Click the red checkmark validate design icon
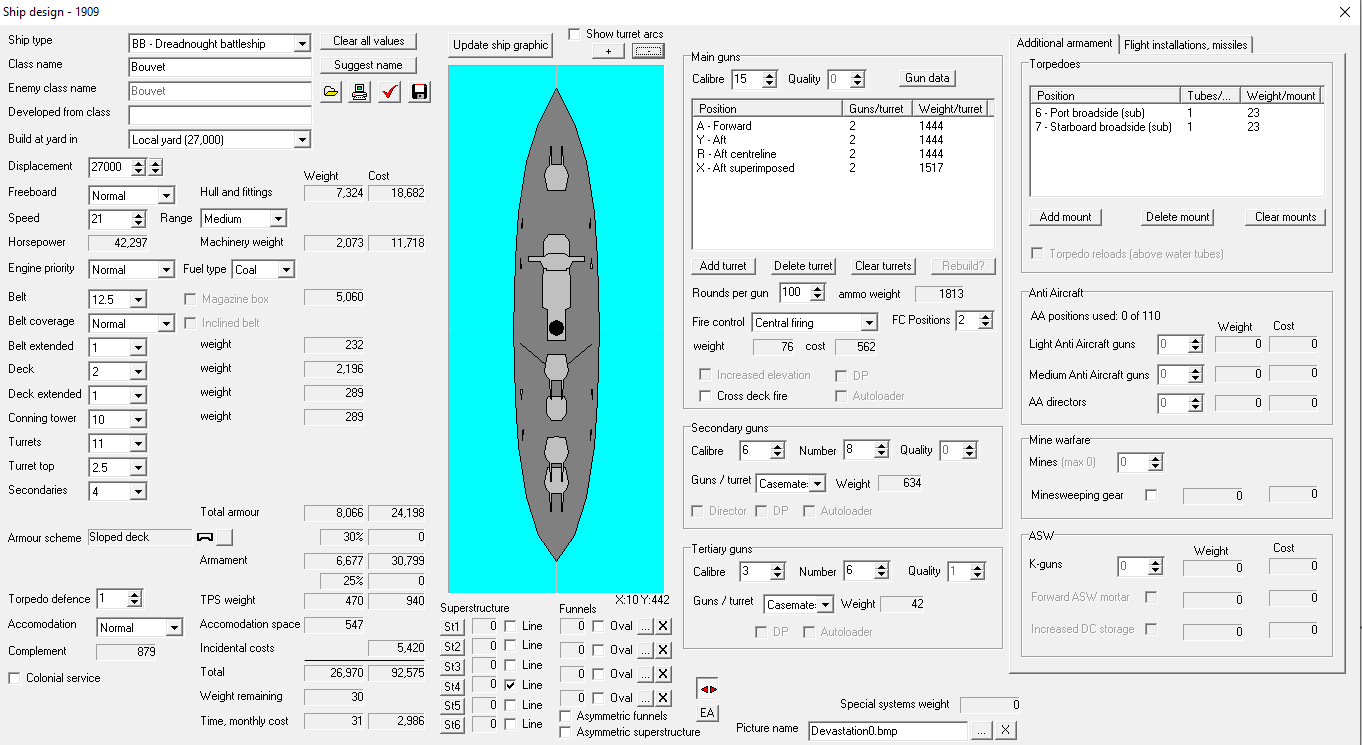Image resolution: width=1362 pixels, height=745 pixels. click(390, 92)
